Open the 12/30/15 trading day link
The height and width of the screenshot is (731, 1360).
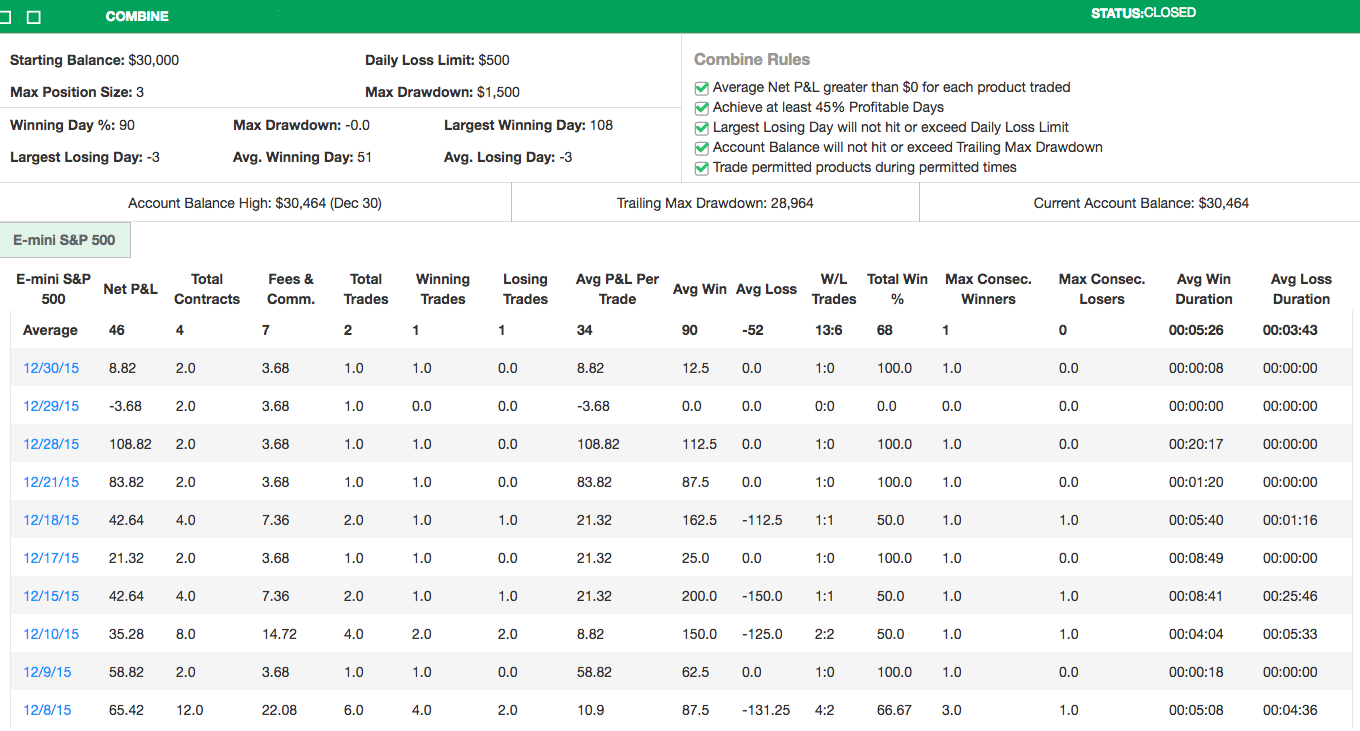51,368
